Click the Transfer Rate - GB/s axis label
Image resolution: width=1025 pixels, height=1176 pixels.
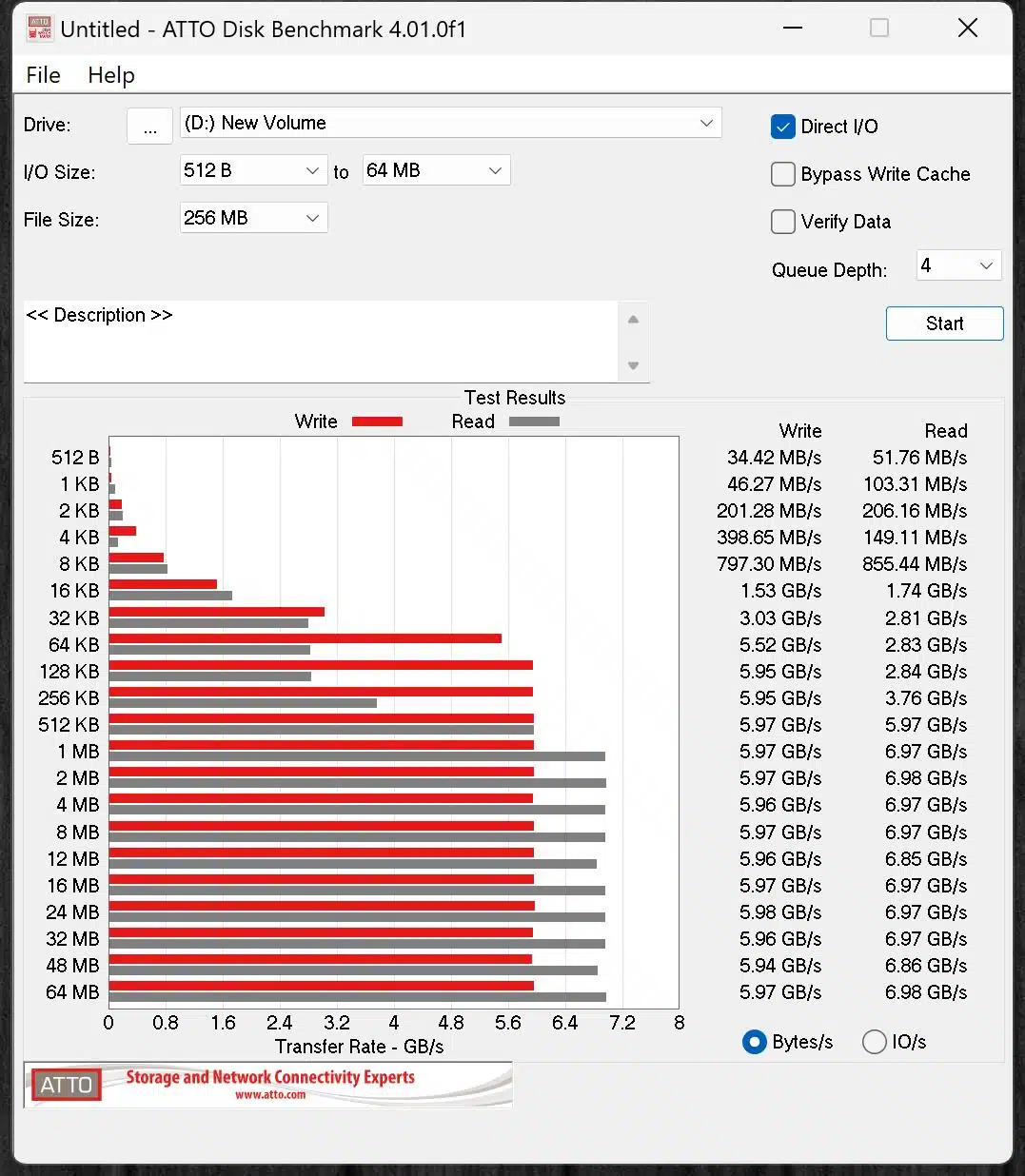(x=360, y=1047)
